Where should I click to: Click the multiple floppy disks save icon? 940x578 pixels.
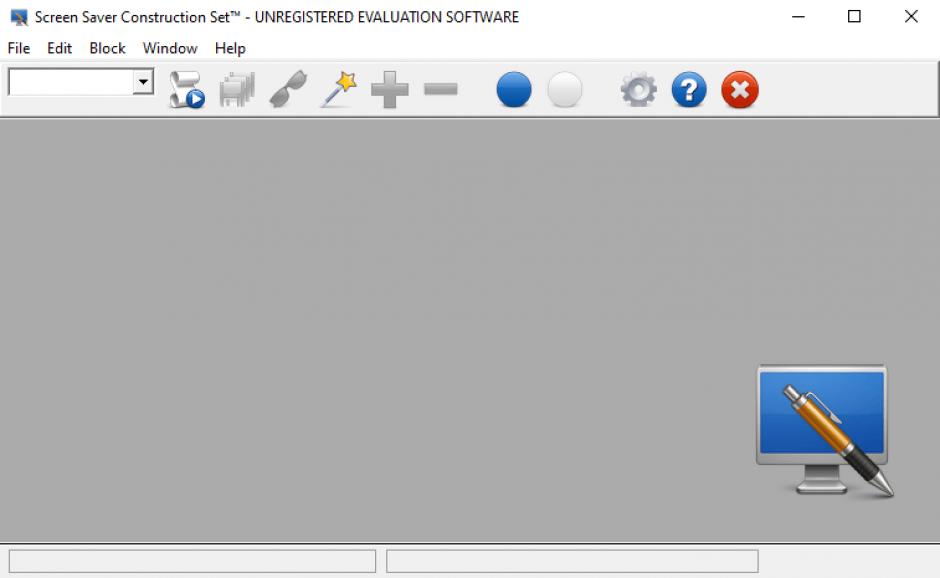237,89
